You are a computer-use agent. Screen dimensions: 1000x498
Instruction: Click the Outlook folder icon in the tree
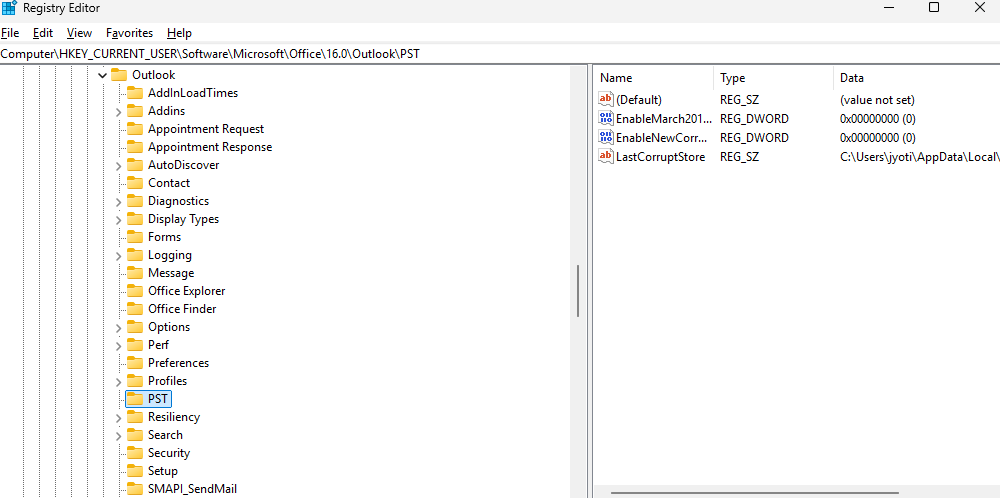[x=119, y=75]
